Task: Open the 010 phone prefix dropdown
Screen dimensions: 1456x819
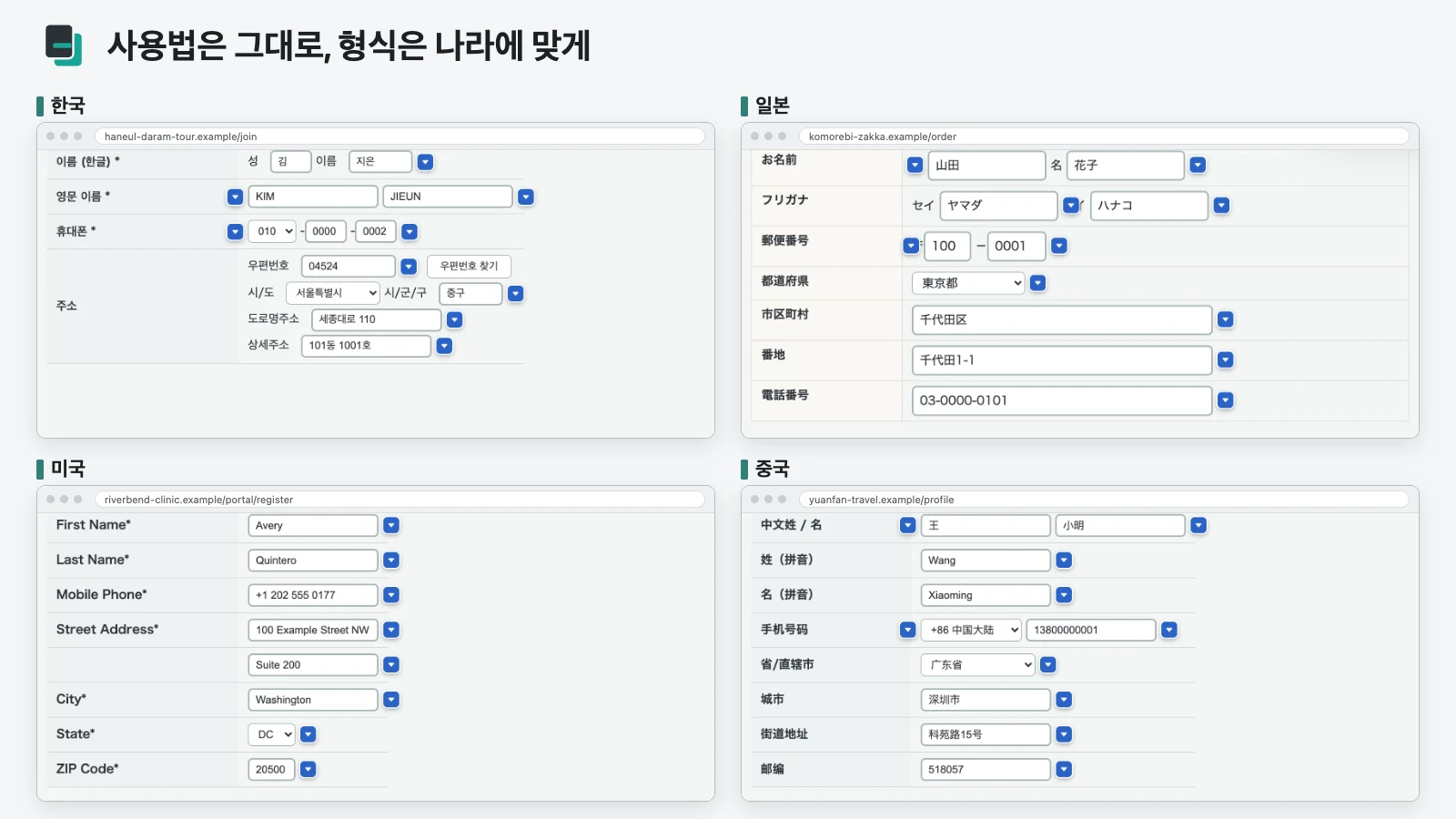Action: [x=272, y=231]
